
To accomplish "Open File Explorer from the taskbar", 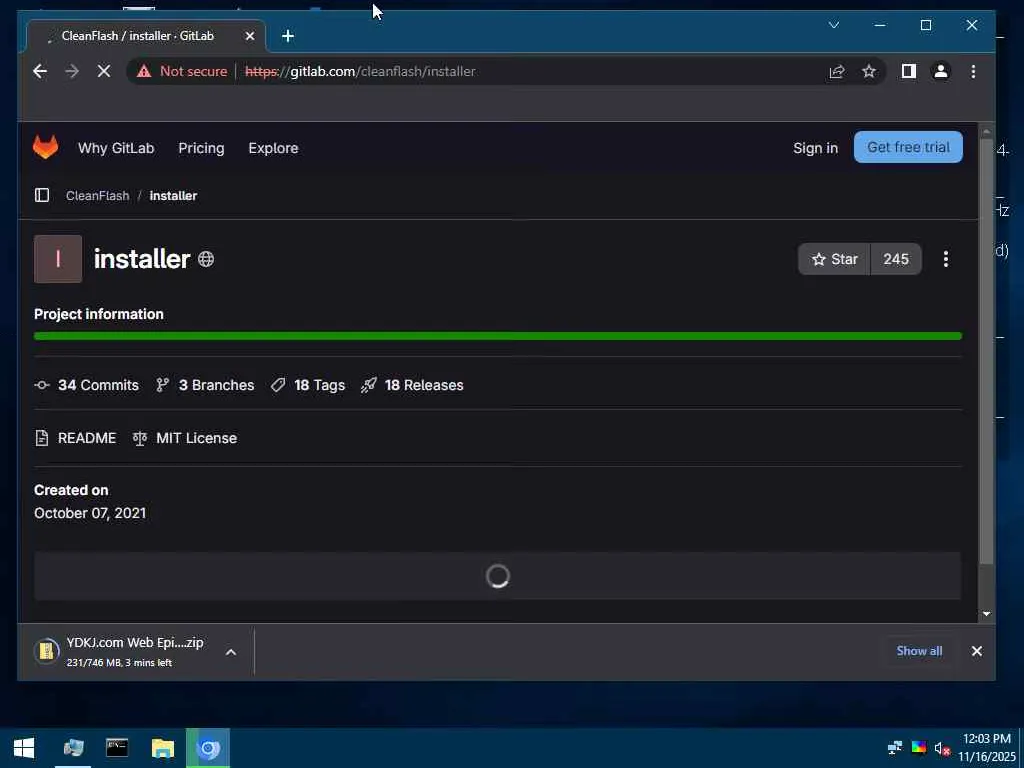I will coord(163,748).
